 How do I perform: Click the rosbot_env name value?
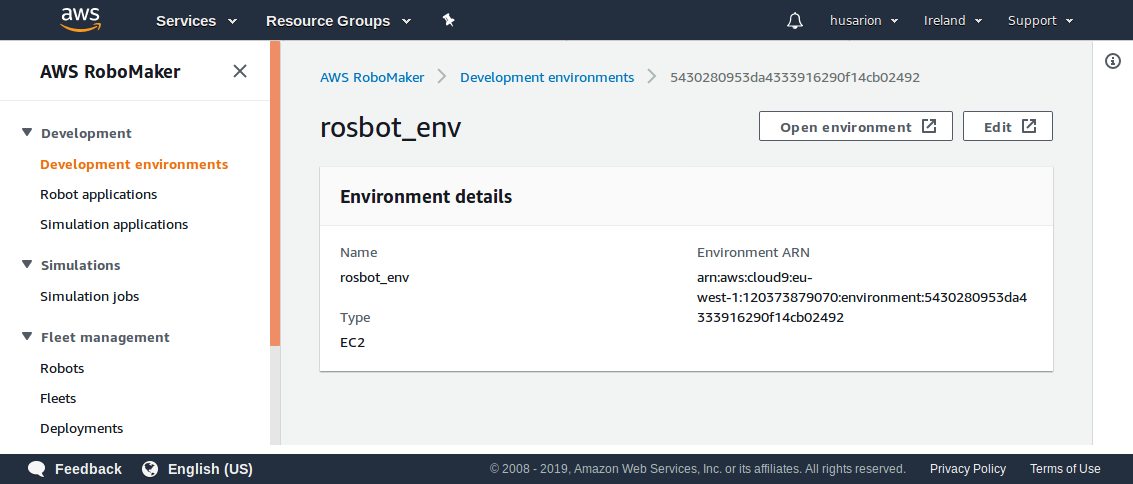(x=374, y=277)
